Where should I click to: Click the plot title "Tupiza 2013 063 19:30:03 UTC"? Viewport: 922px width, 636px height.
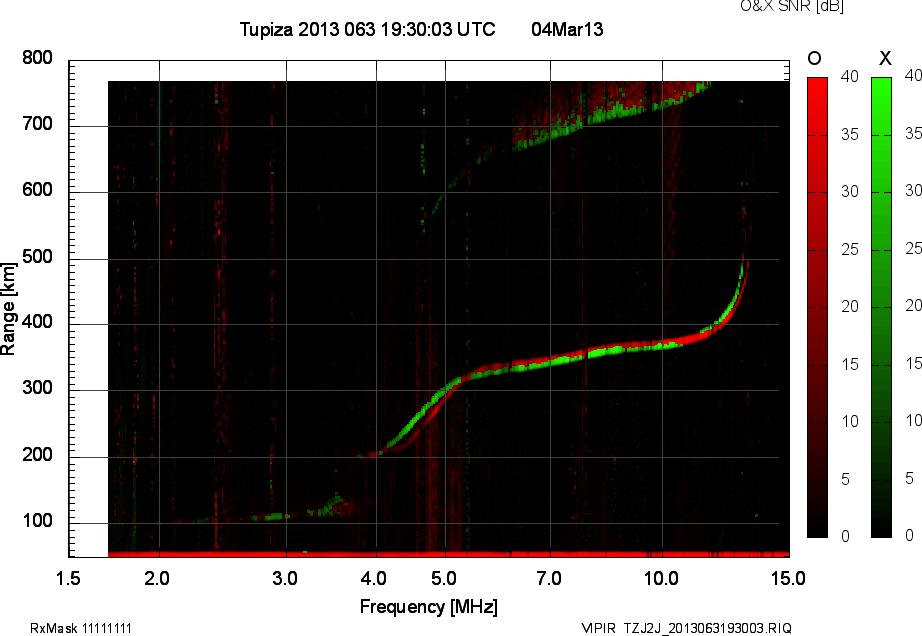[x=368, y=29]
